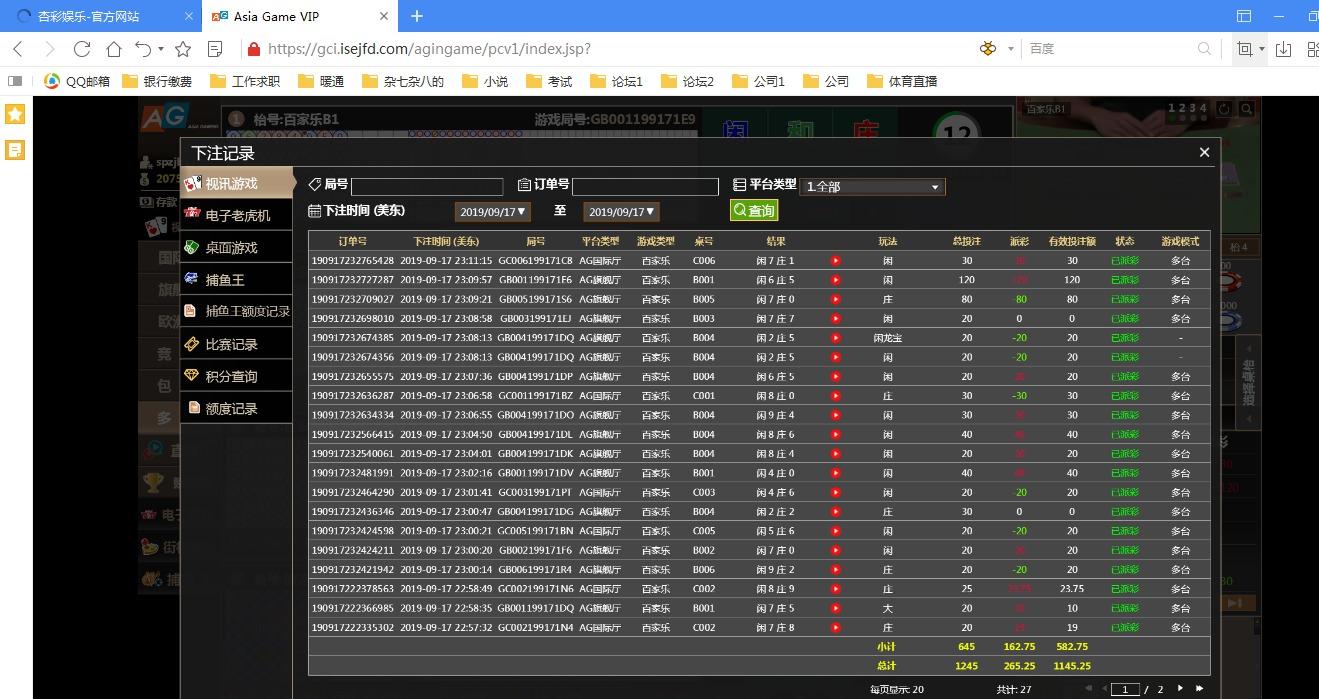Screen dimensions: 1319x699
Task: Click the green 查询 button
Action: (754, 210)
